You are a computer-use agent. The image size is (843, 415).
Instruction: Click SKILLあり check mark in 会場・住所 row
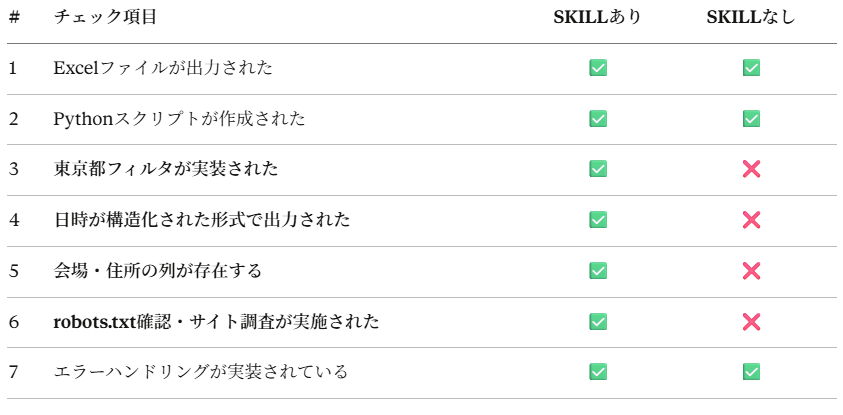598,271
